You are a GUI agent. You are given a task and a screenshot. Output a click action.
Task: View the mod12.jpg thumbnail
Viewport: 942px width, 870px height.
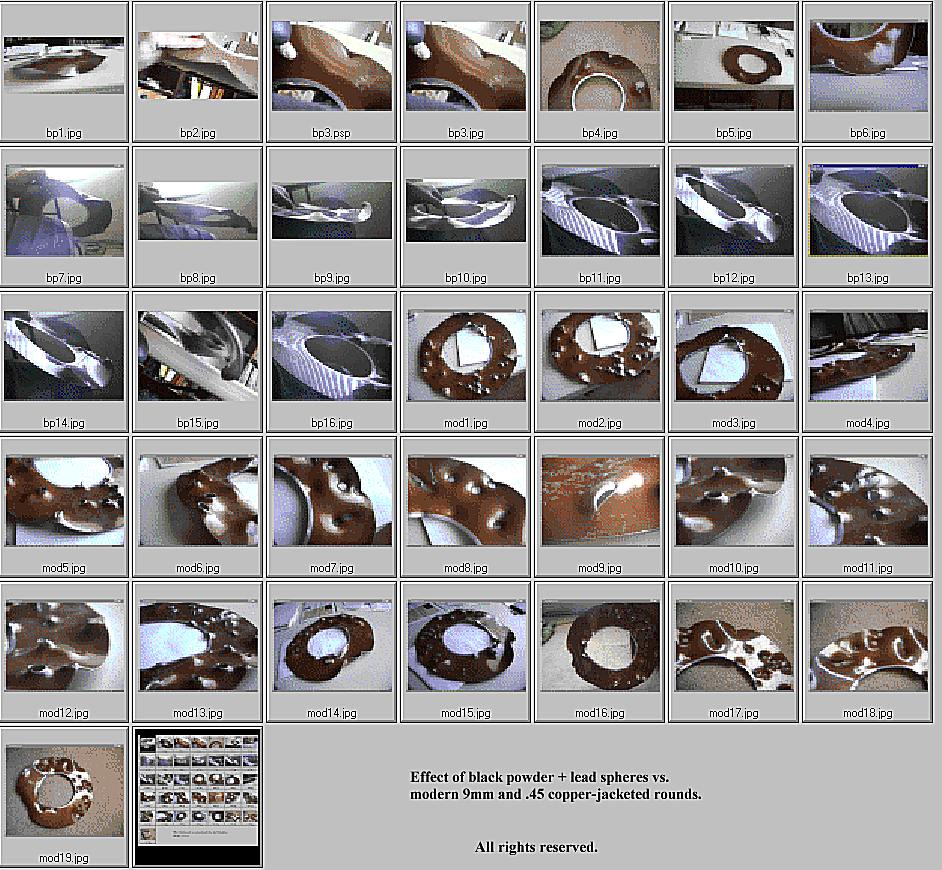click(x=64, y=646)
